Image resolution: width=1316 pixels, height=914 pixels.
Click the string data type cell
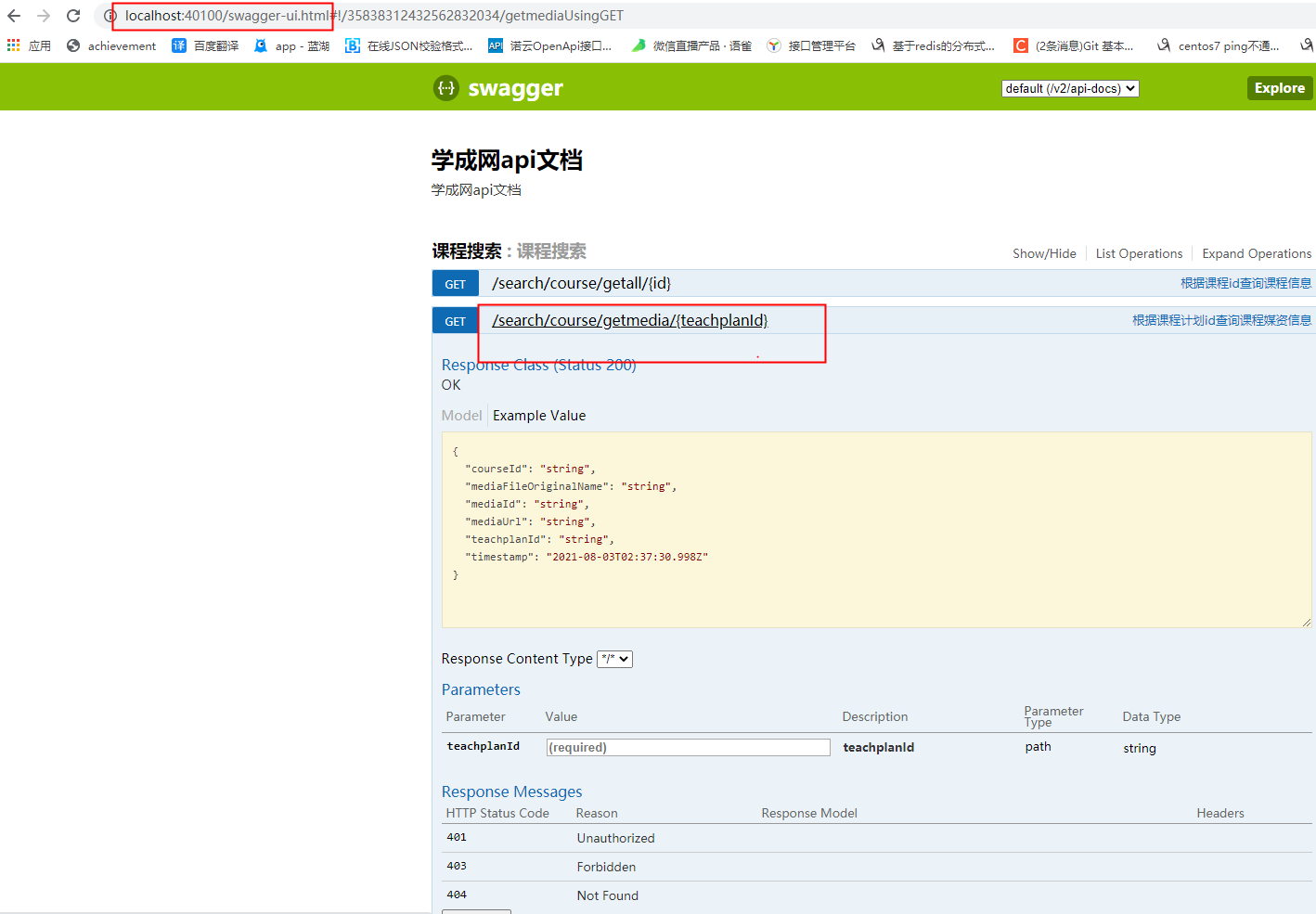tap(1140, 748)
